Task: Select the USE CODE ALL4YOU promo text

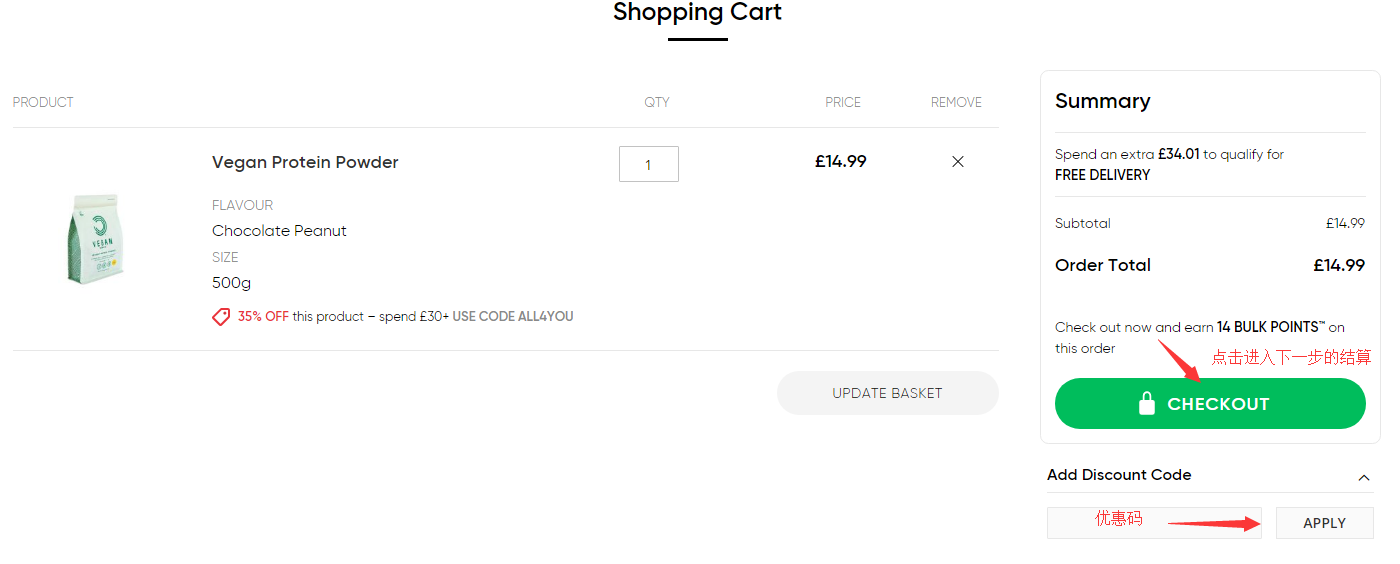Action: point(513,317)
